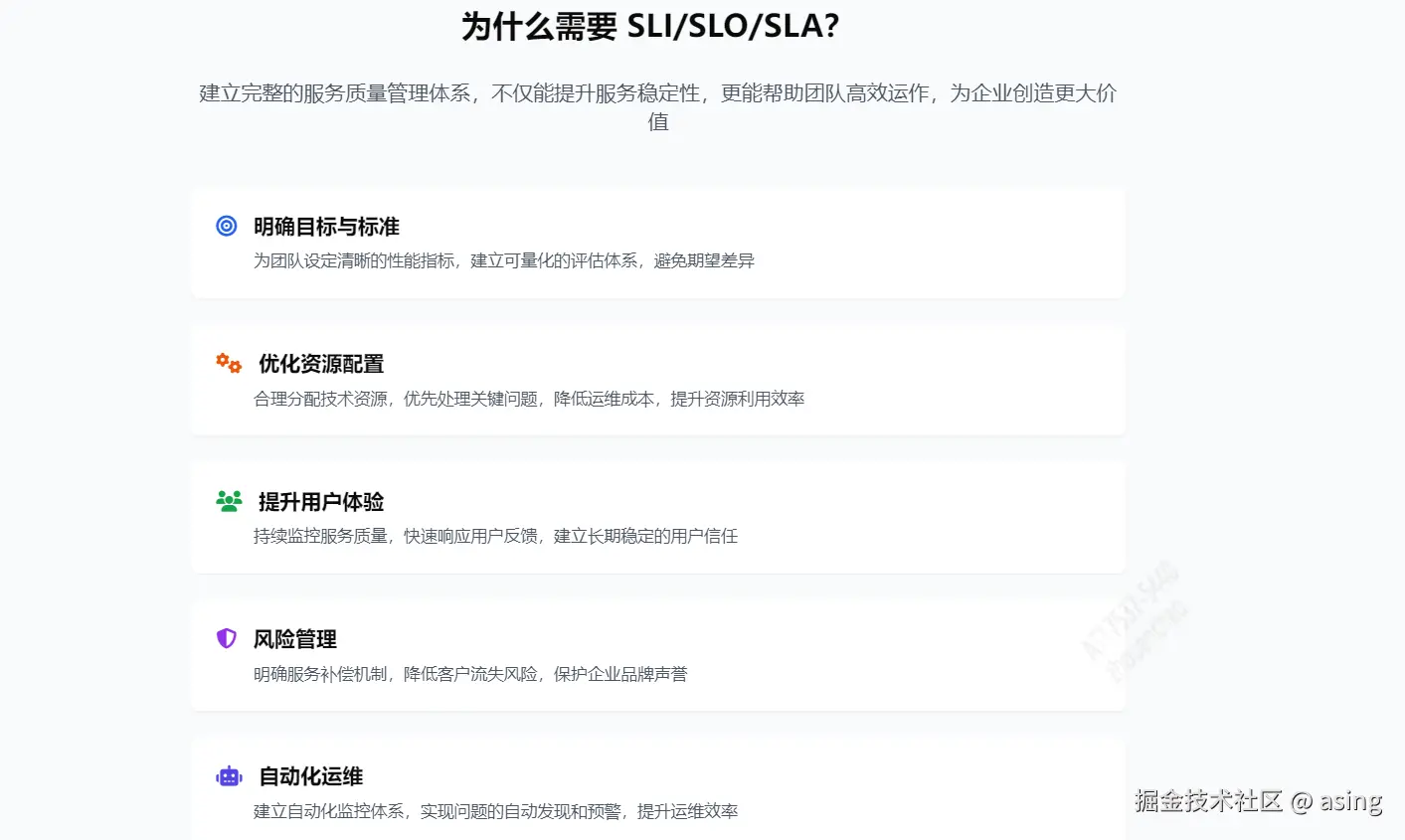The width and height of the screenshot is (1405, 840).
Task: Click the description 合理分配技术资源
Action: pyautogui.click(x=529, y=399)
